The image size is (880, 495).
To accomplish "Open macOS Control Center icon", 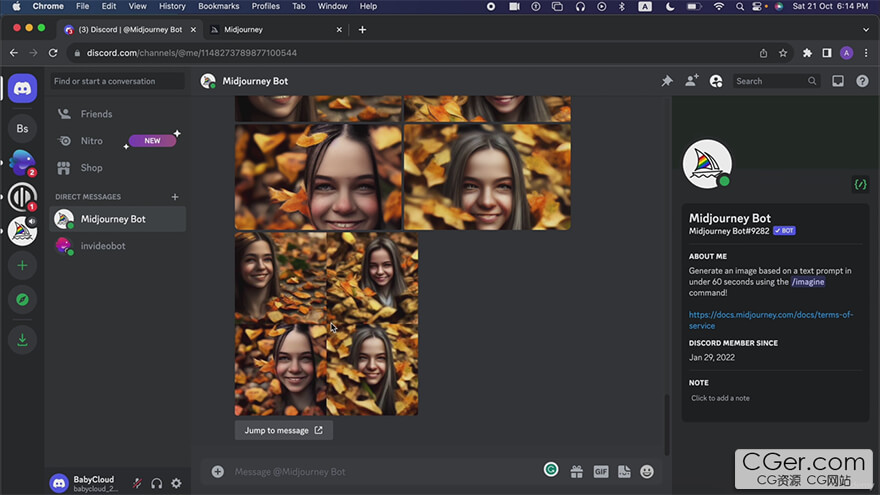I will (757, 6).
